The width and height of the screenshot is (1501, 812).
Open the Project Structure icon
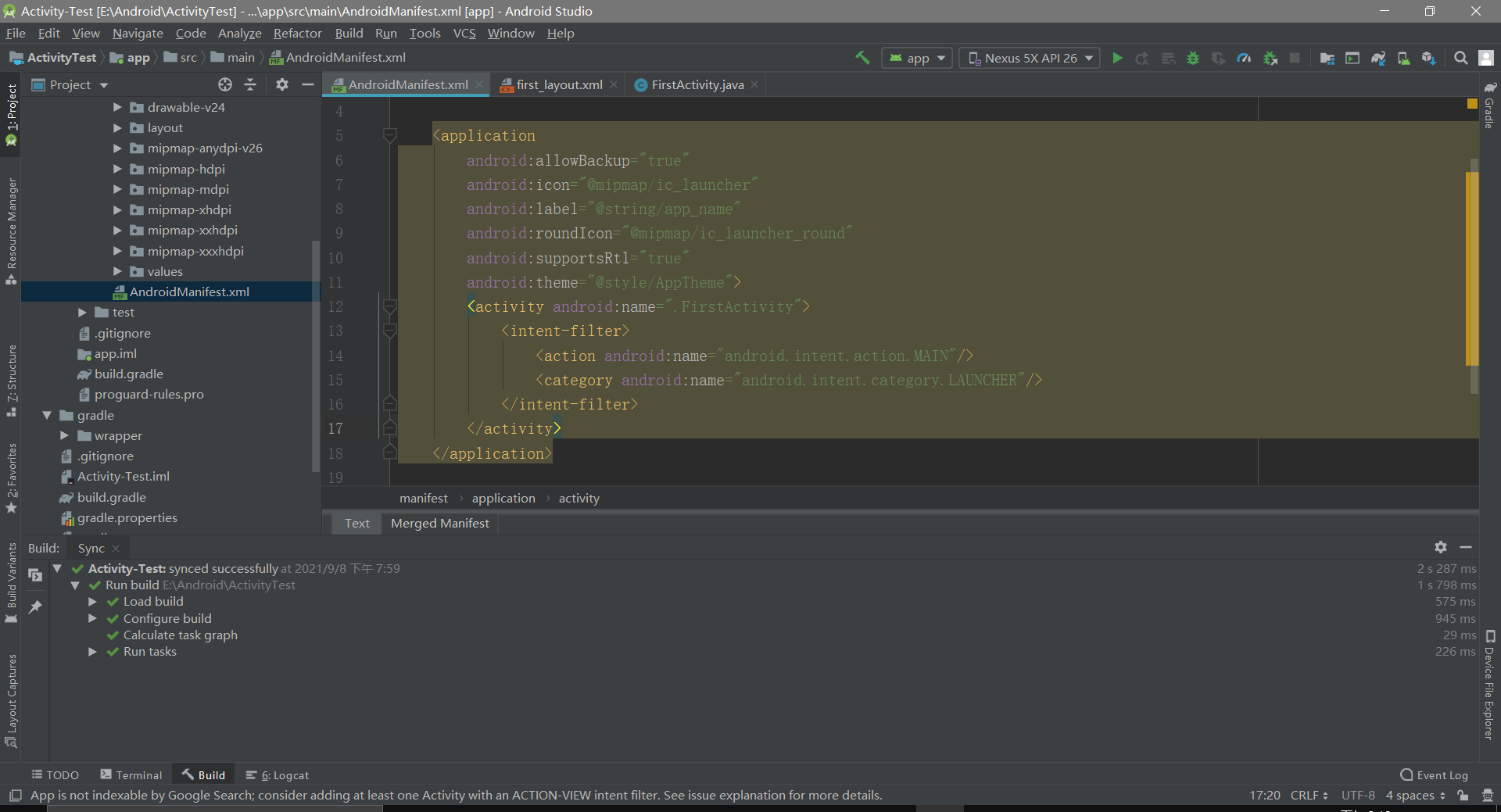[x=1327, y=58]
